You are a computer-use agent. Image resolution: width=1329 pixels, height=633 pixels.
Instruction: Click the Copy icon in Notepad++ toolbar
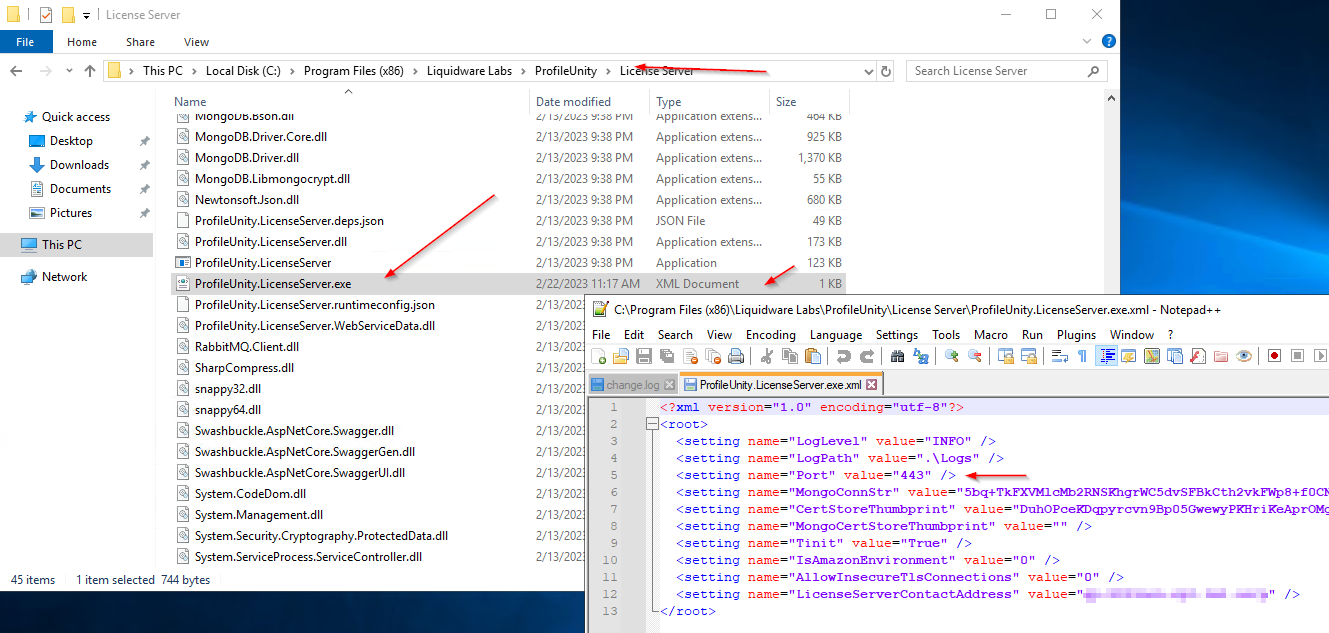(x=789, y=356)
